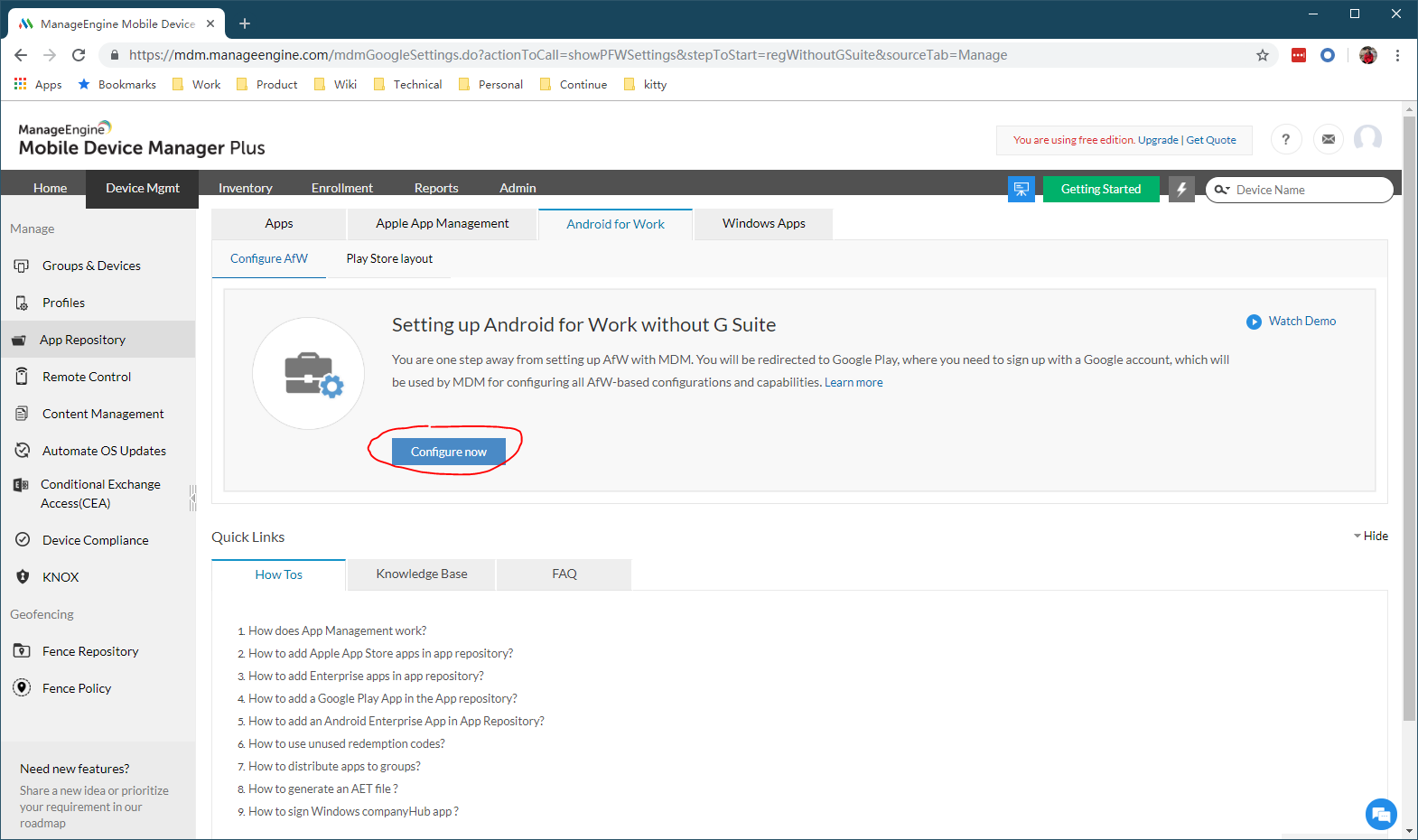The image size is (1418, 840).
Task: Go back to the previous browser page
Action: (x=21, y=55)
